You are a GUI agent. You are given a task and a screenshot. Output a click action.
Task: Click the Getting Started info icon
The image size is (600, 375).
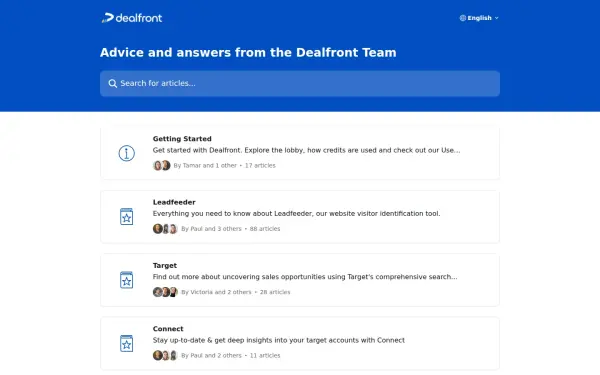(x=127, y=153)
